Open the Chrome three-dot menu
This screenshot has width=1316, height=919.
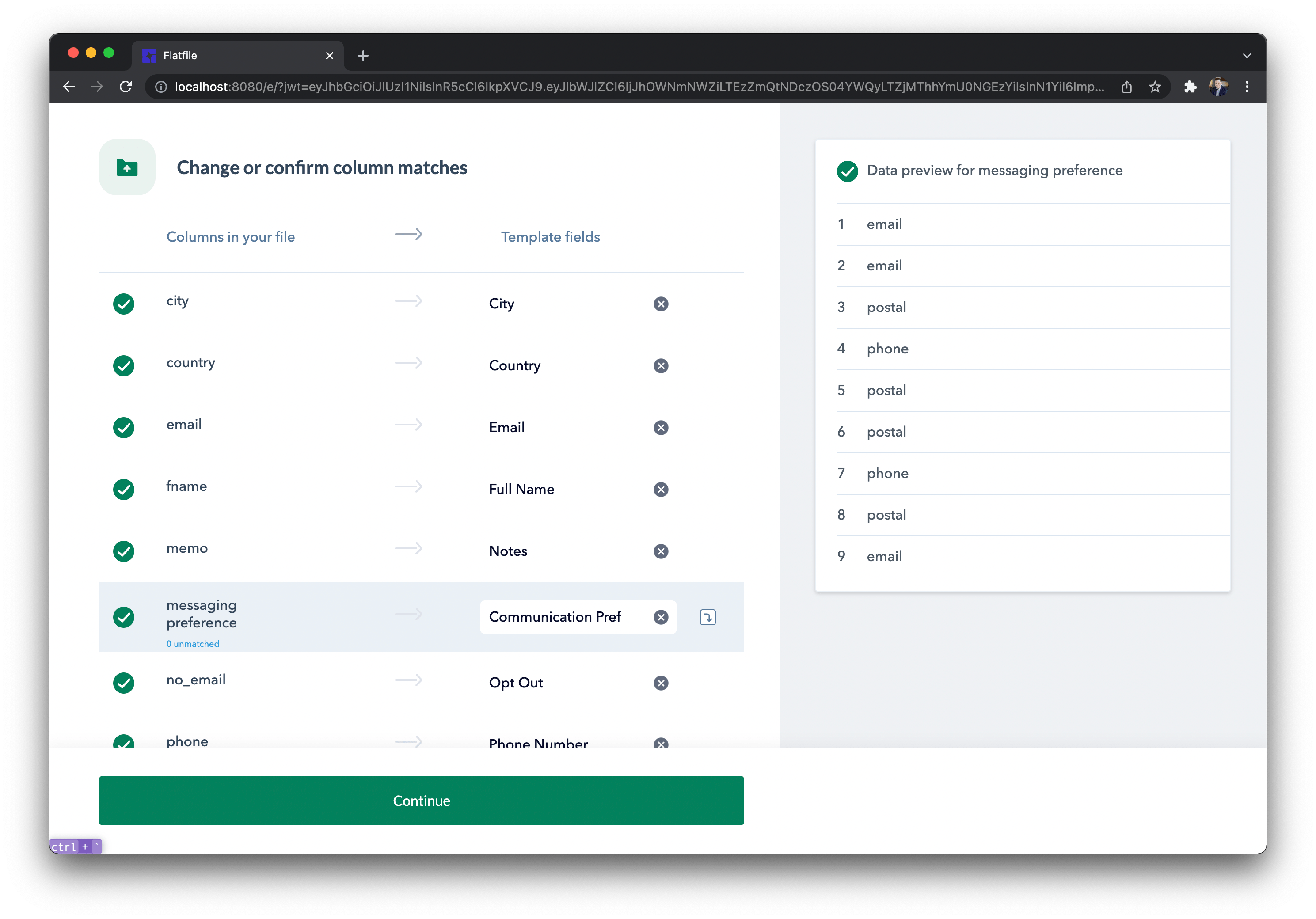point(1247,87)
